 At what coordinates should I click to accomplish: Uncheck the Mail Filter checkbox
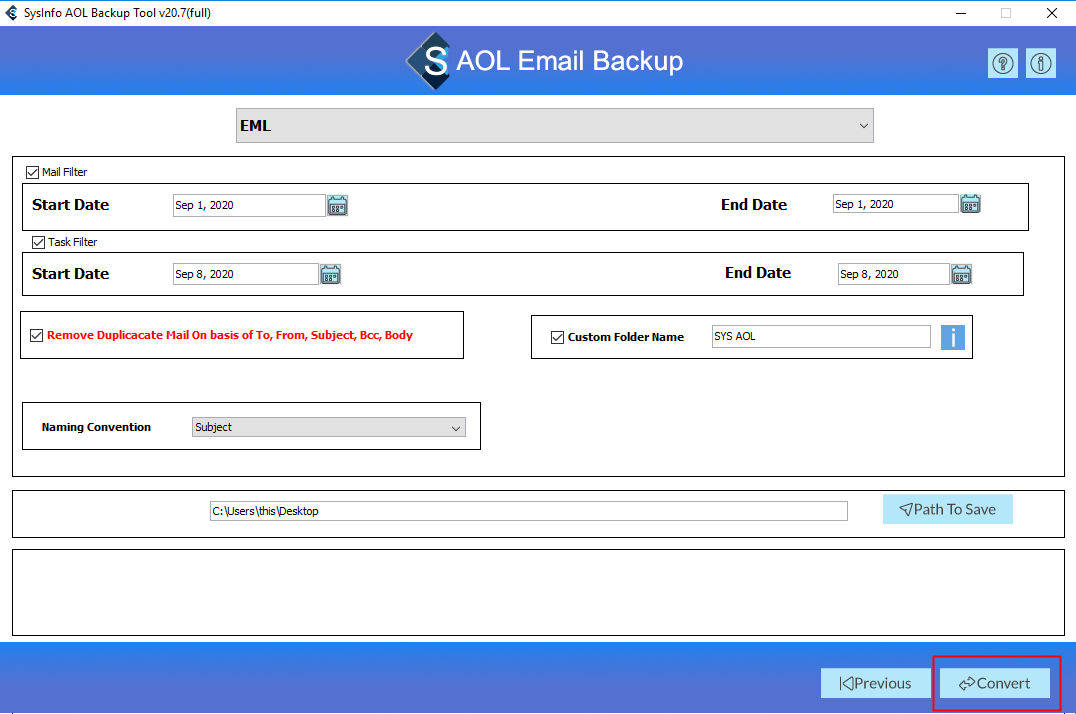[33, 172]
